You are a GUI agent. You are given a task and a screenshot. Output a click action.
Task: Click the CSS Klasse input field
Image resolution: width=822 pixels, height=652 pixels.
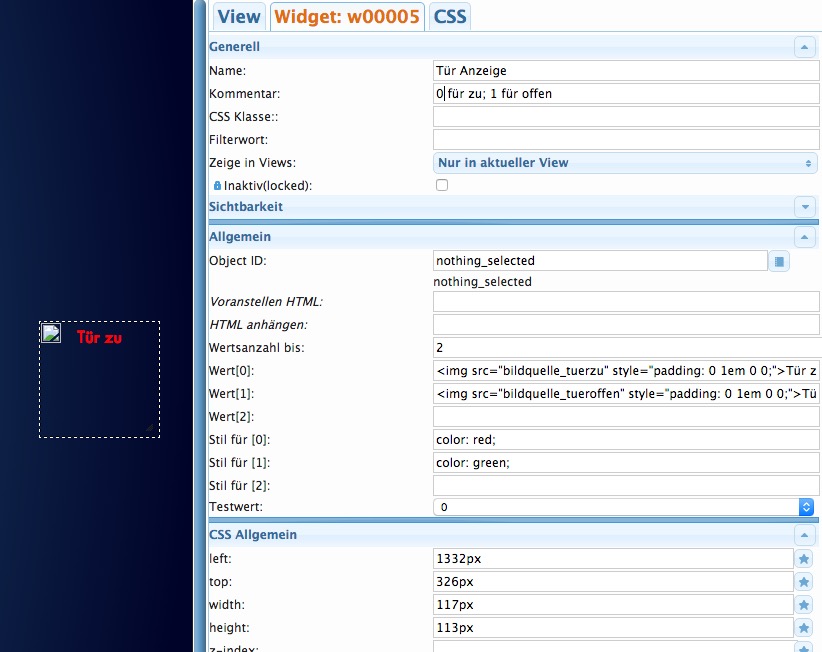pyautogui.click(x=626, y=117)
